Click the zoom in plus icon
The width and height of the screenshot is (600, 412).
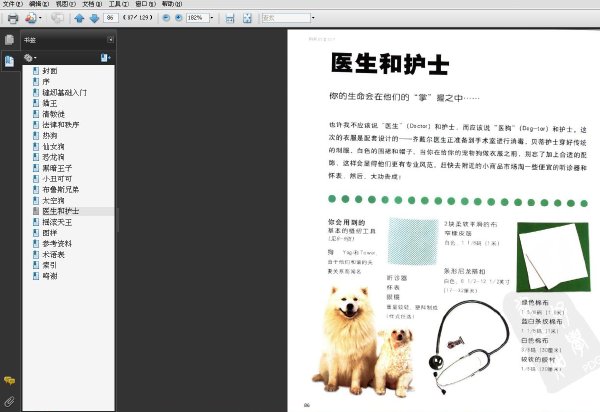point(179,18)
